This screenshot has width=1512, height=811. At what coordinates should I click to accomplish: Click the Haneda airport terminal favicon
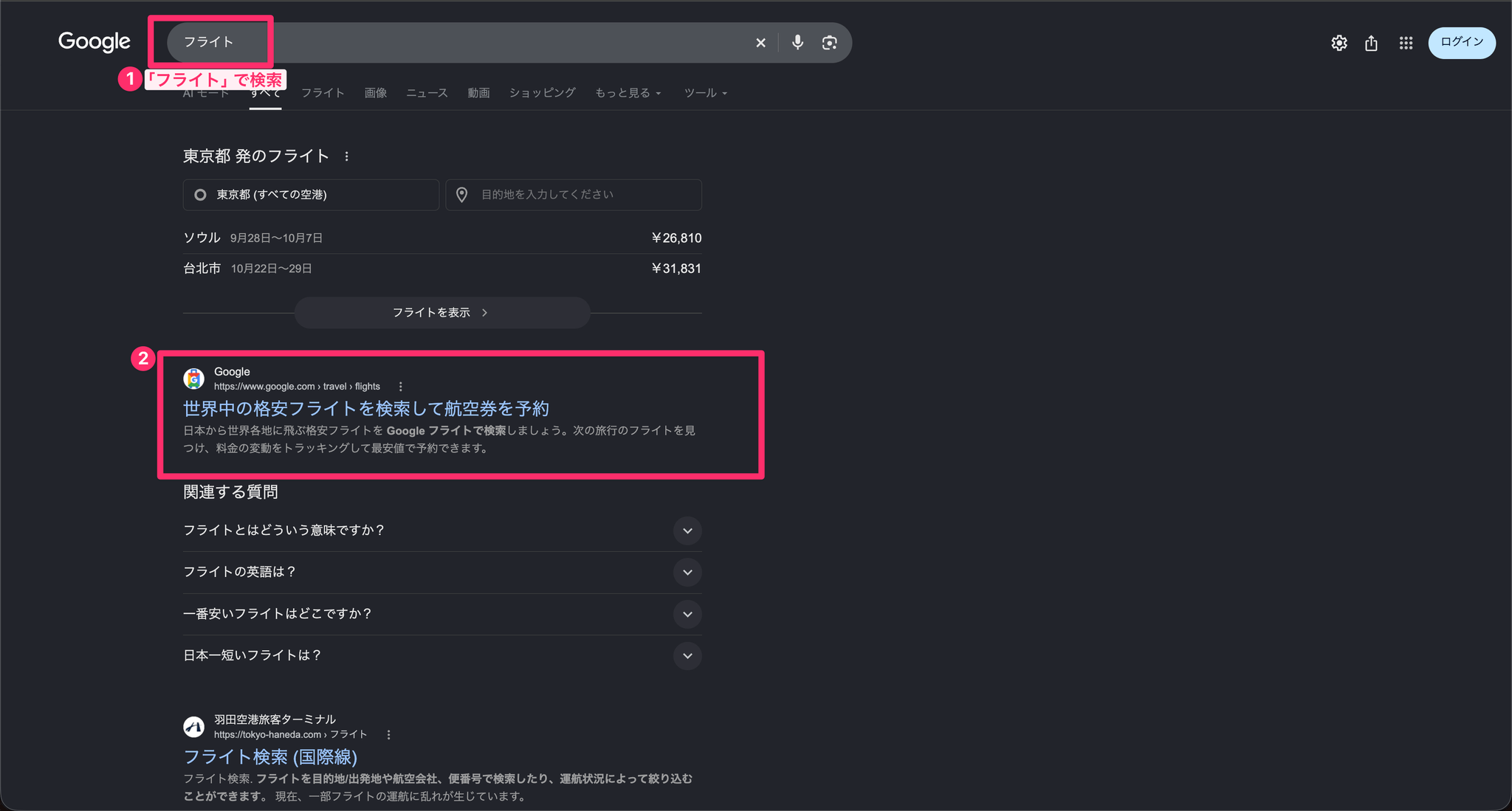(194, 727)
